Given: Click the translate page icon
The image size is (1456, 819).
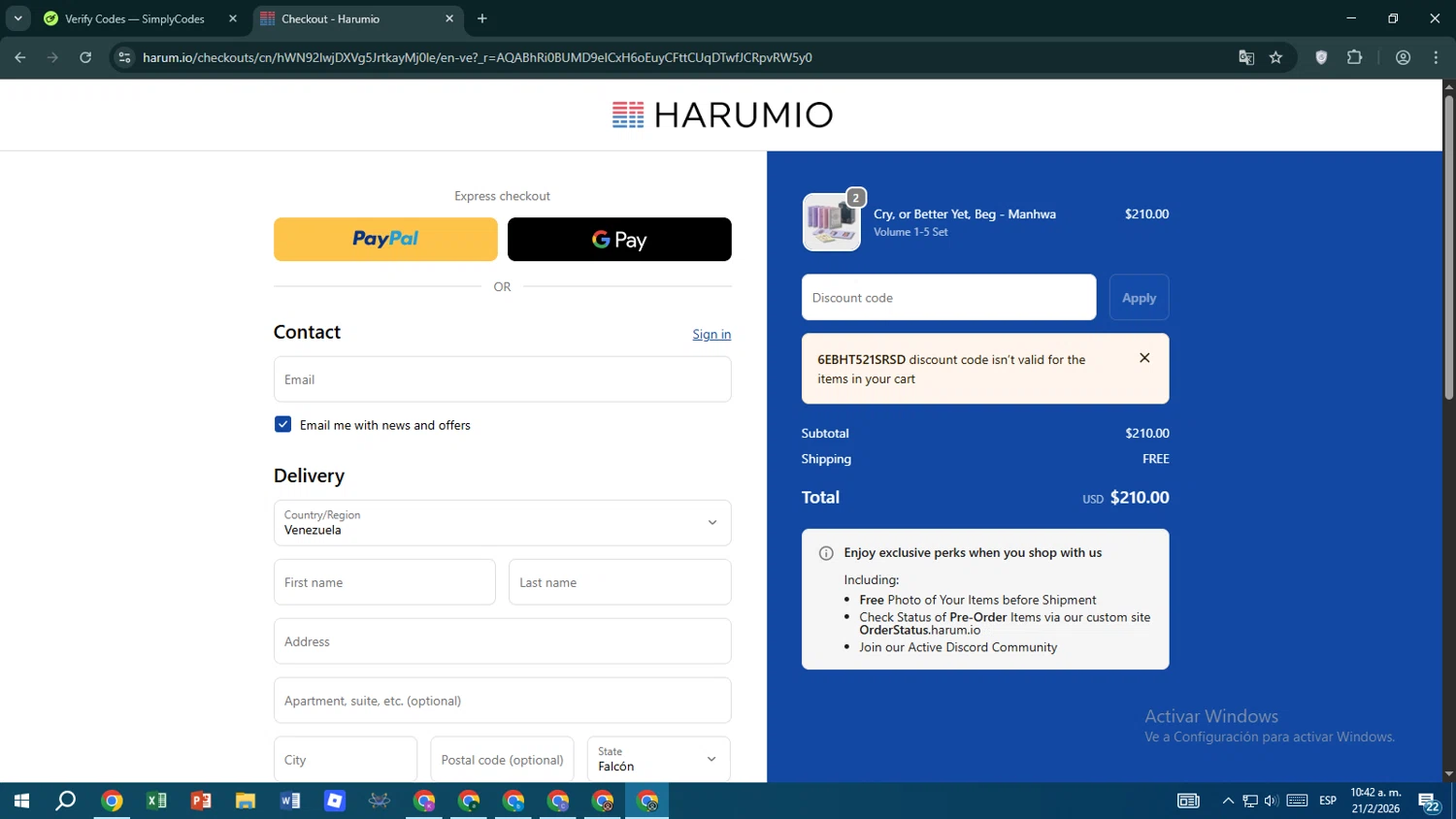Looking at the screenshot, I should [1246, 57].
